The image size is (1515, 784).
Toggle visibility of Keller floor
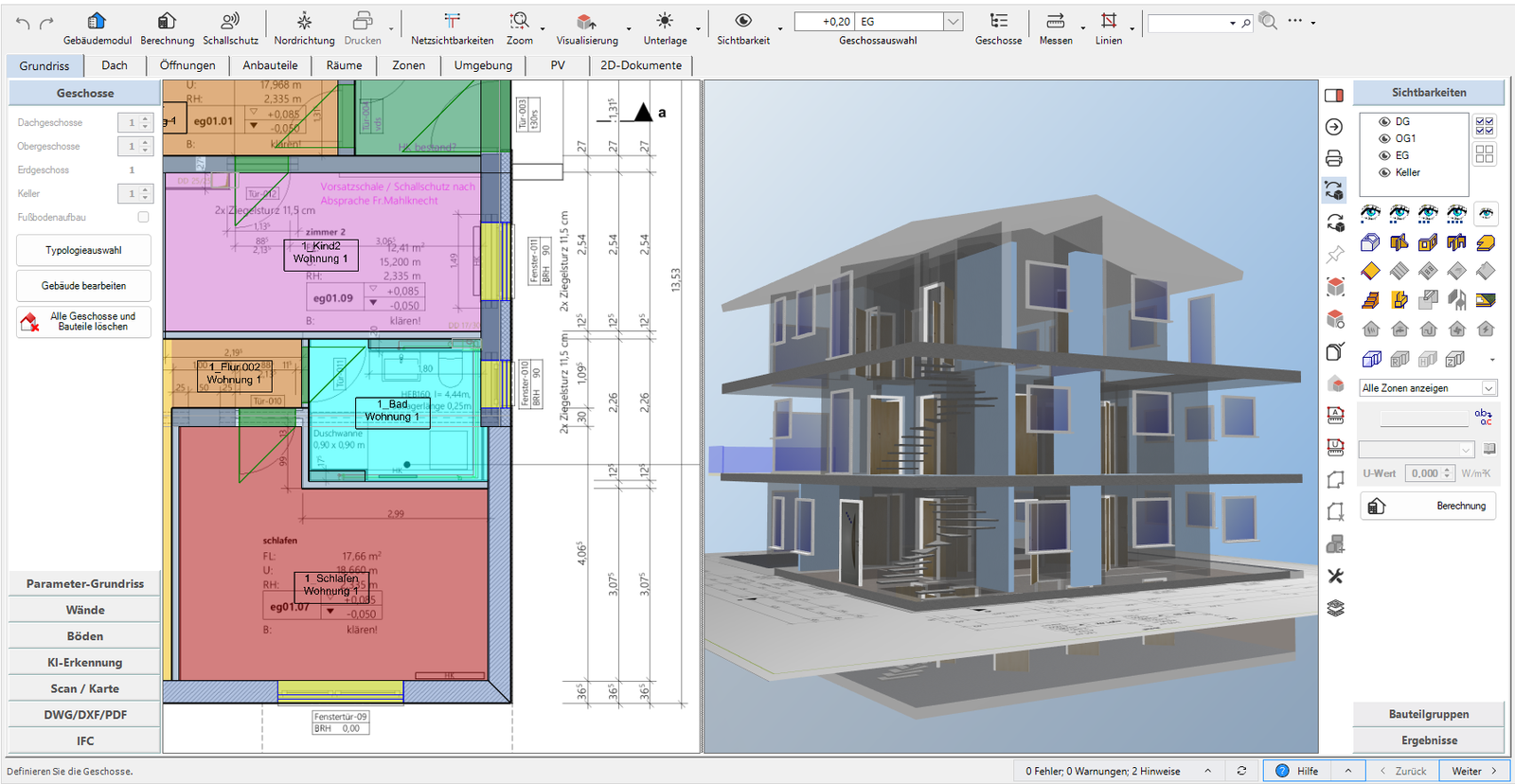(x=1384, y=173)
